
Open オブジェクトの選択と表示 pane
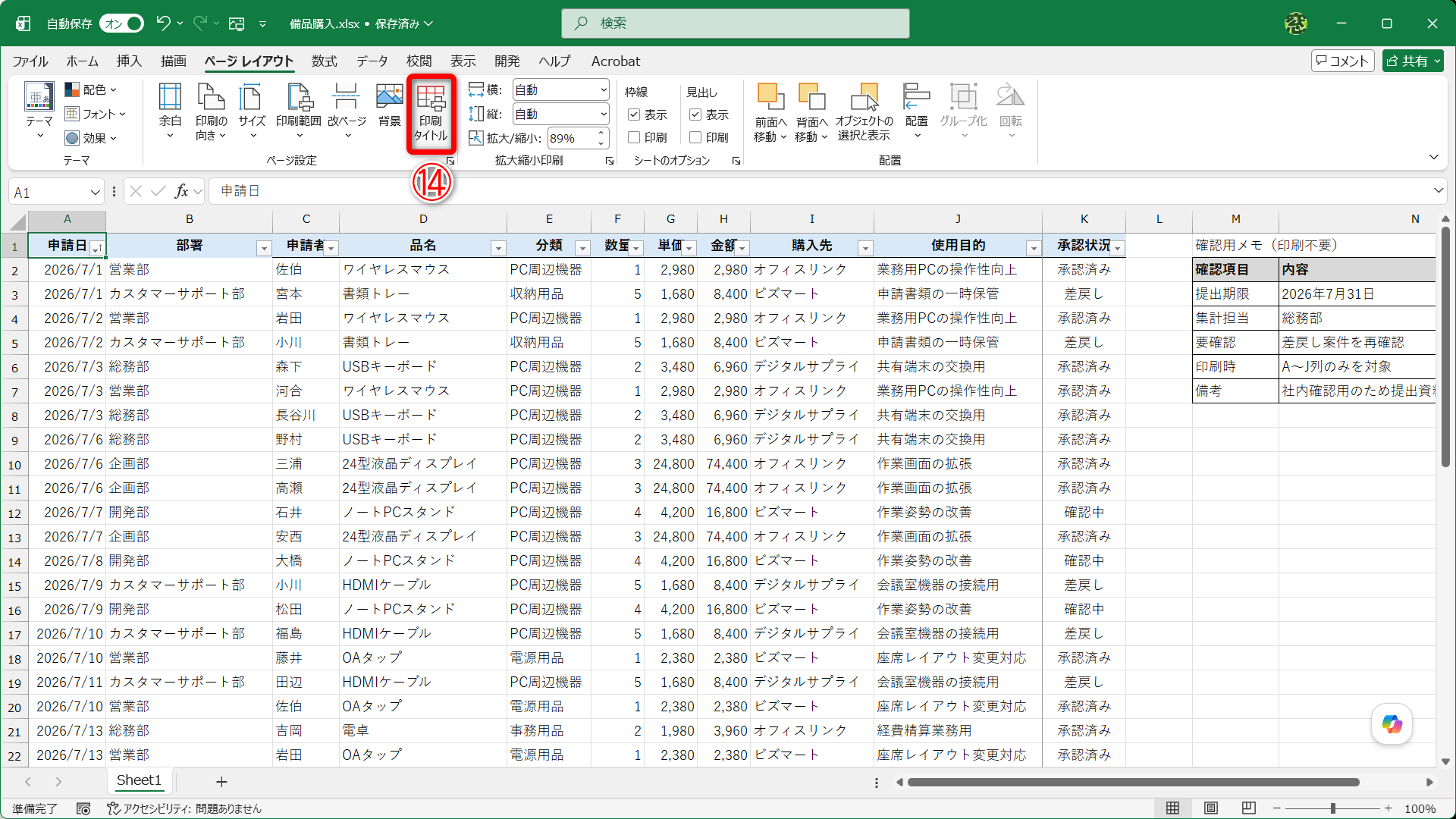[864, 112]
